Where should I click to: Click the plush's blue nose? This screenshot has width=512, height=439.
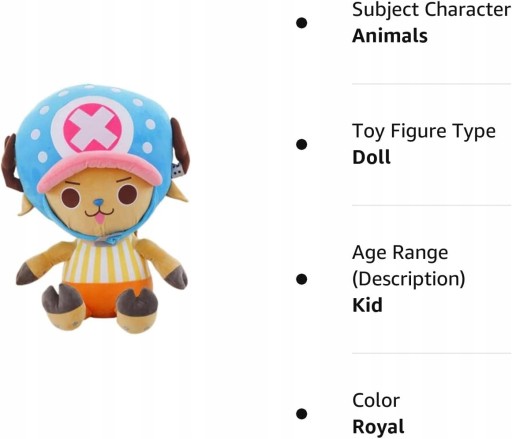tap(98, 202)
